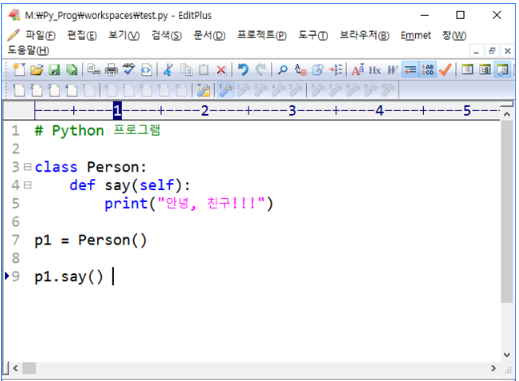Open the Emmet menu
Screen dimensions: 519x381
point(415,35)
